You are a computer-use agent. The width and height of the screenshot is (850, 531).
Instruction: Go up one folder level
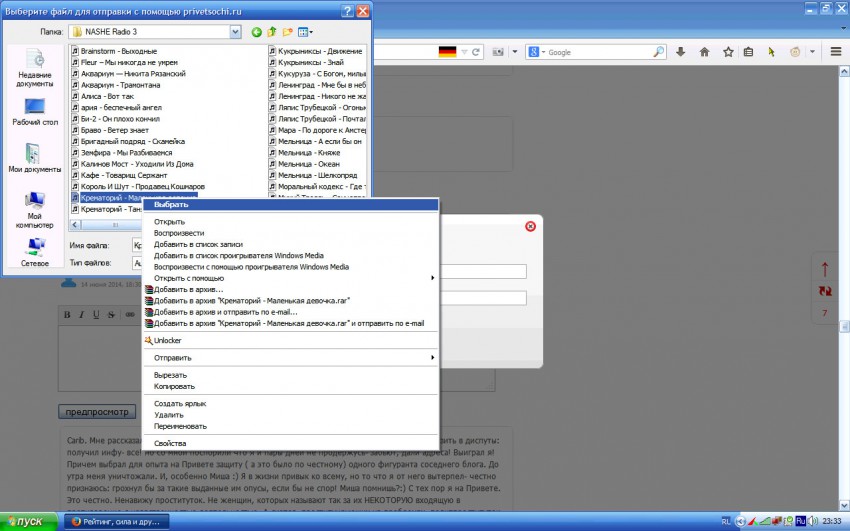[x=272, y=32]
